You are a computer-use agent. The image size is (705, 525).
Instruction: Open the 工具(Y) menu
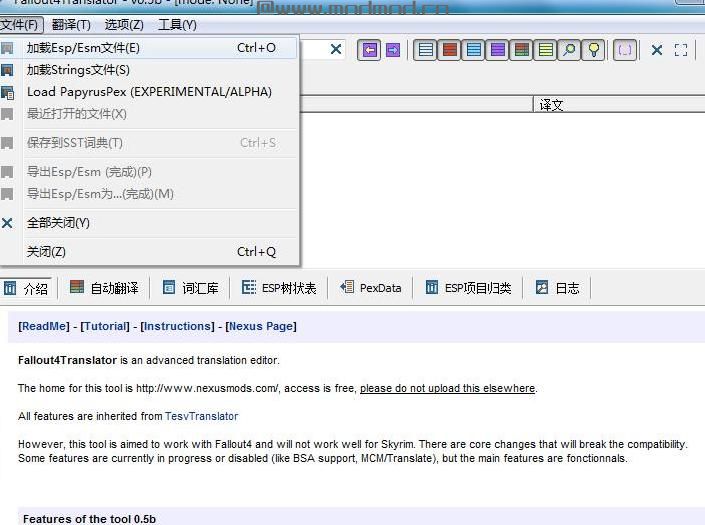pos(177,25)
